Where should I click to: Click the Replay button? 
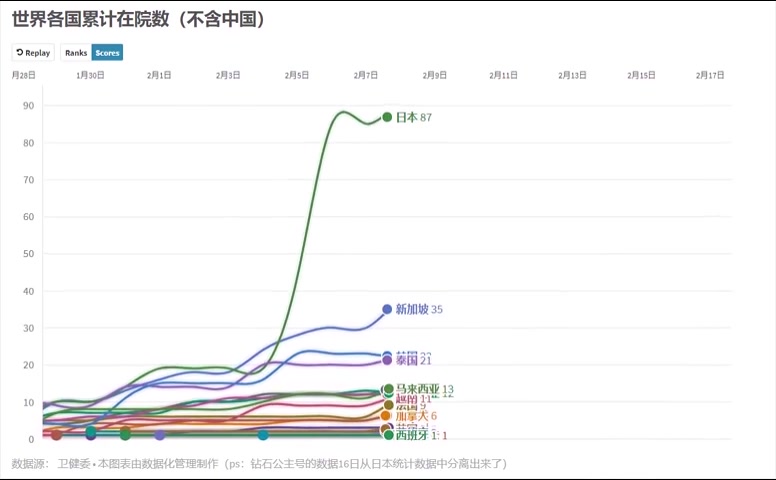coord(33,52)
